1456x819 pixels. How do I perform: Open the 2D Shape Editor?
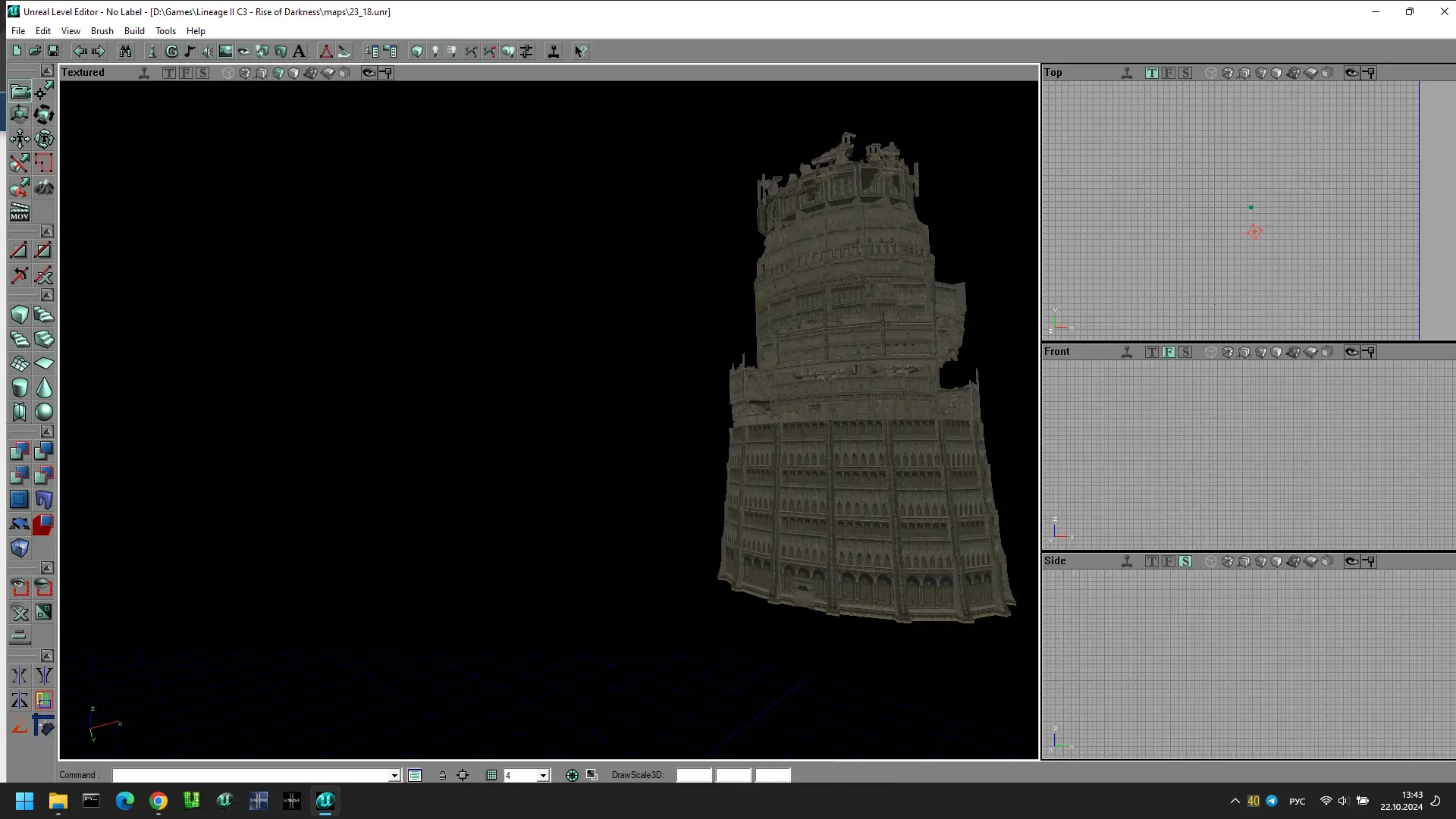326,51
